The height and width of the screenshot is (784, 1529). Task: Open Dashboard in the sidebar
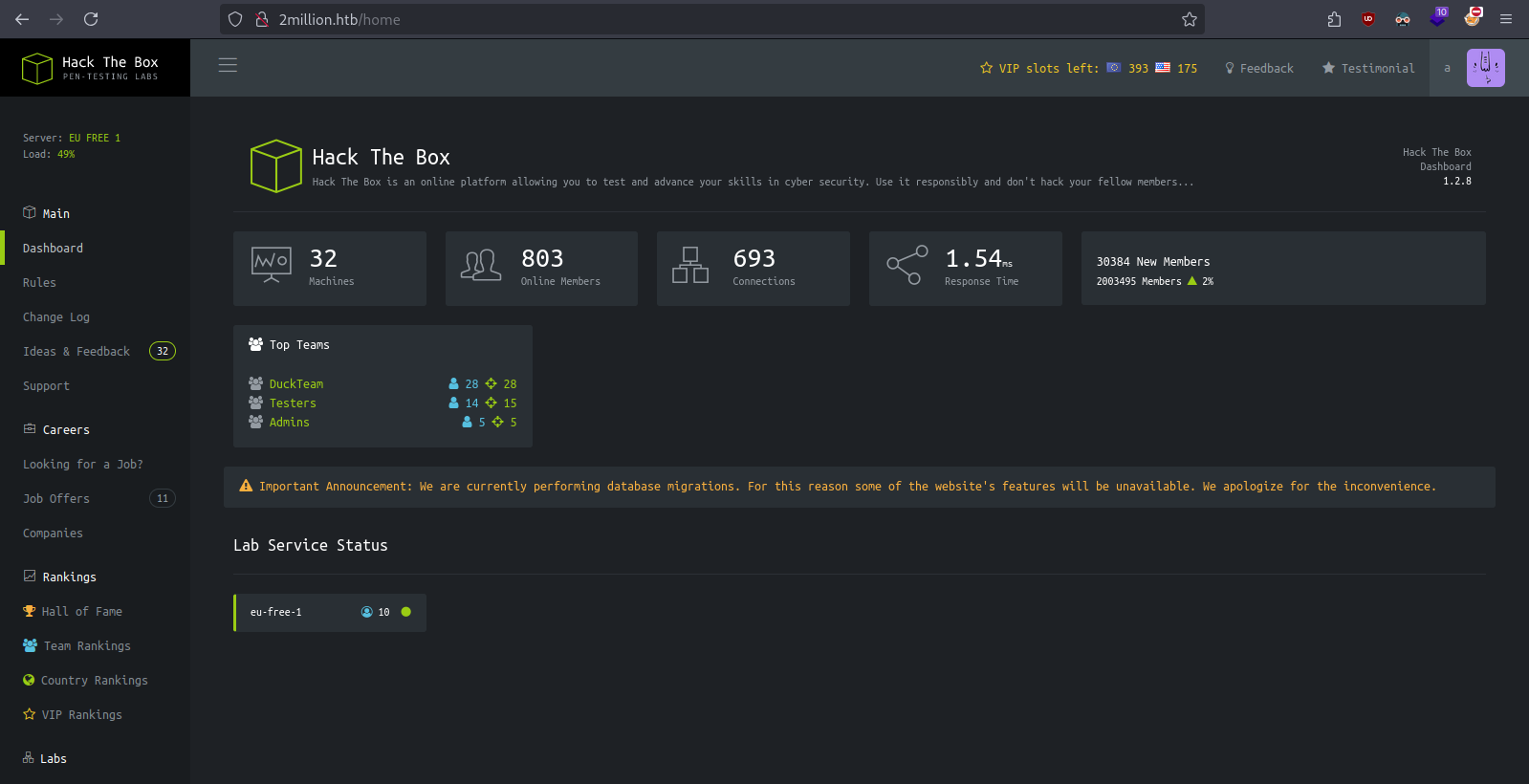pos(53,248)
